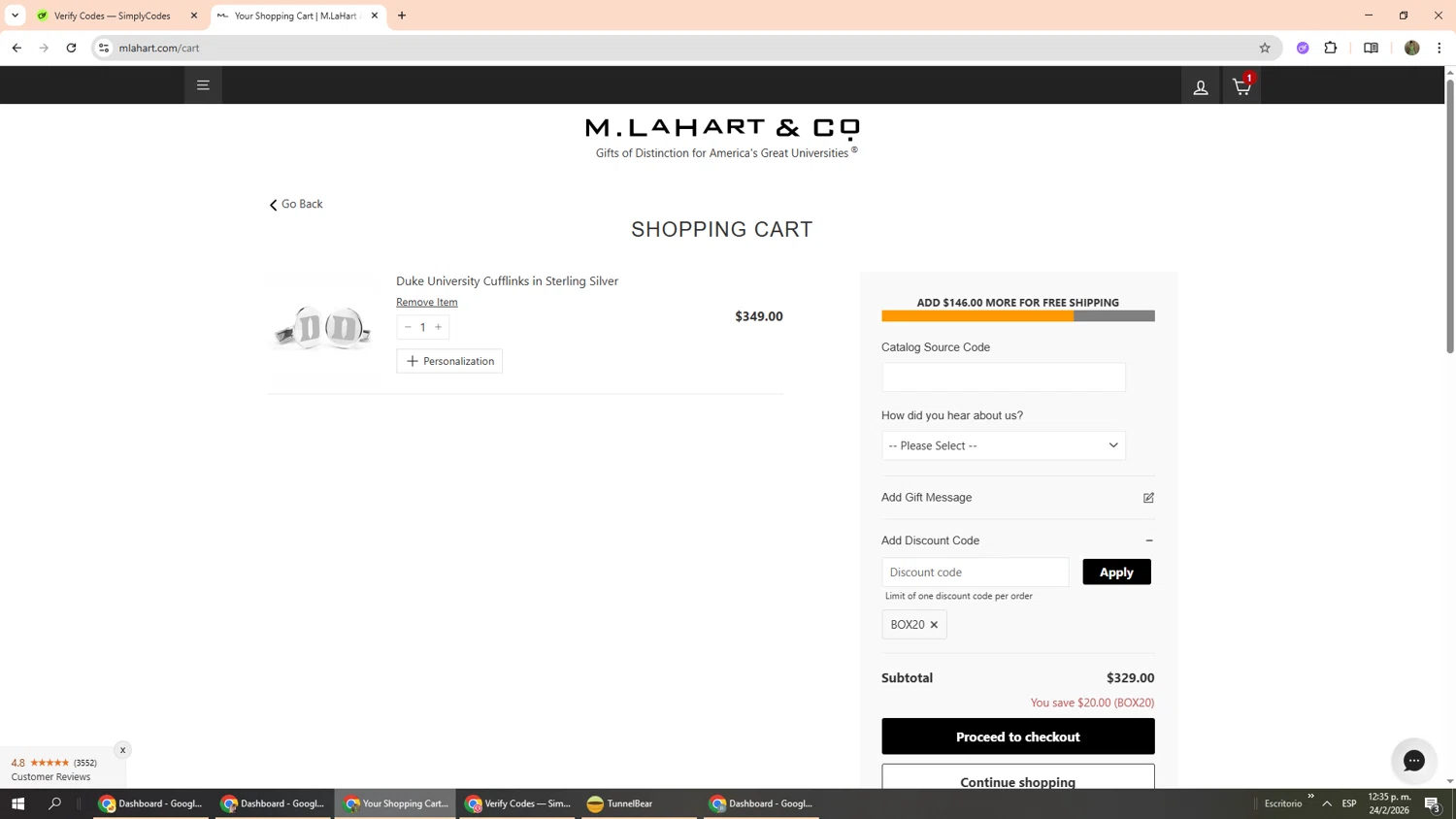
Task: Decrease cufflinks quantity with minus button
Action: 408,327
